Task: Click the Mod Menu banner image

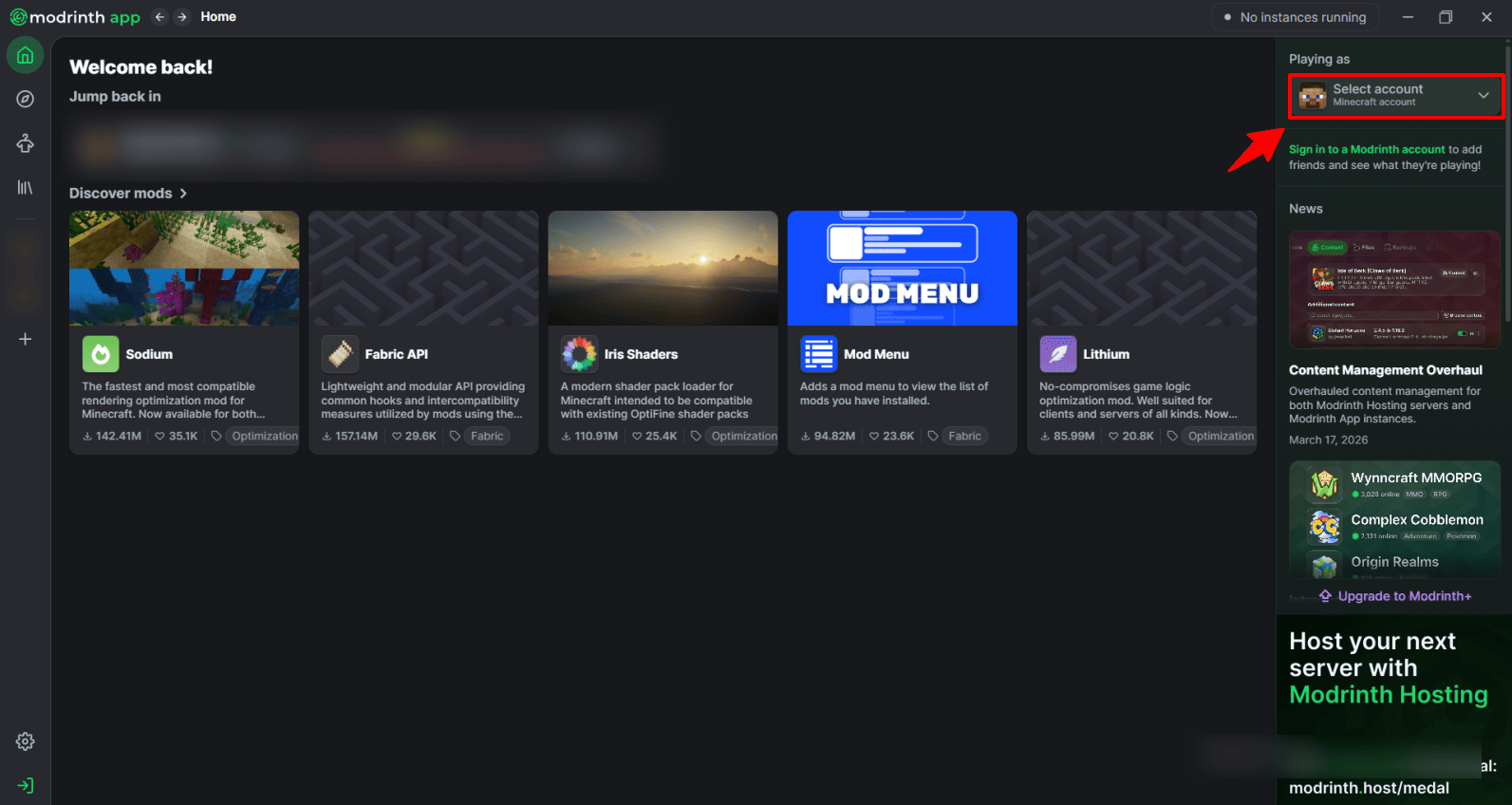Action: point(902,268)
